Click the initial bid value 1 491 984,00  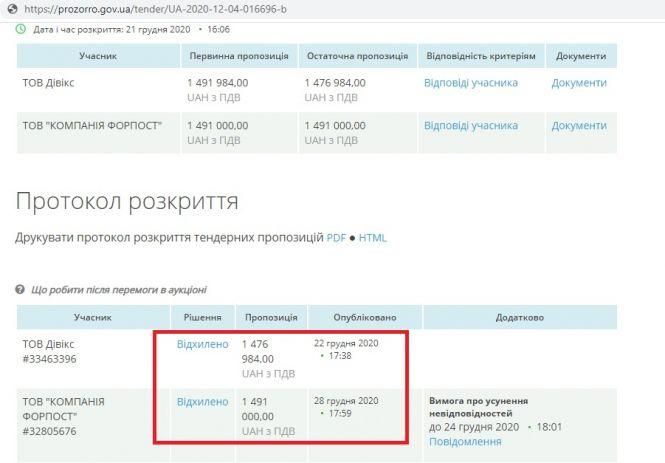(218, 83)
